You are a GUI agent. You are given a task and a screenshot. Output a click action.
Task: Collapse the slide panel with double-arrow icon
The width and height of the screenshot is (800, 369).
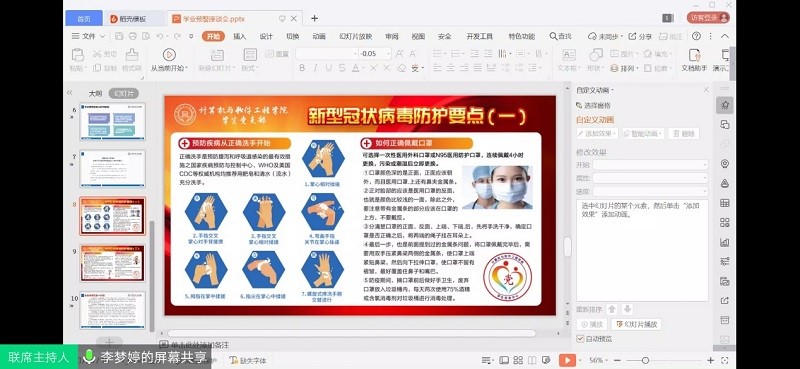(x=70, y=93)
